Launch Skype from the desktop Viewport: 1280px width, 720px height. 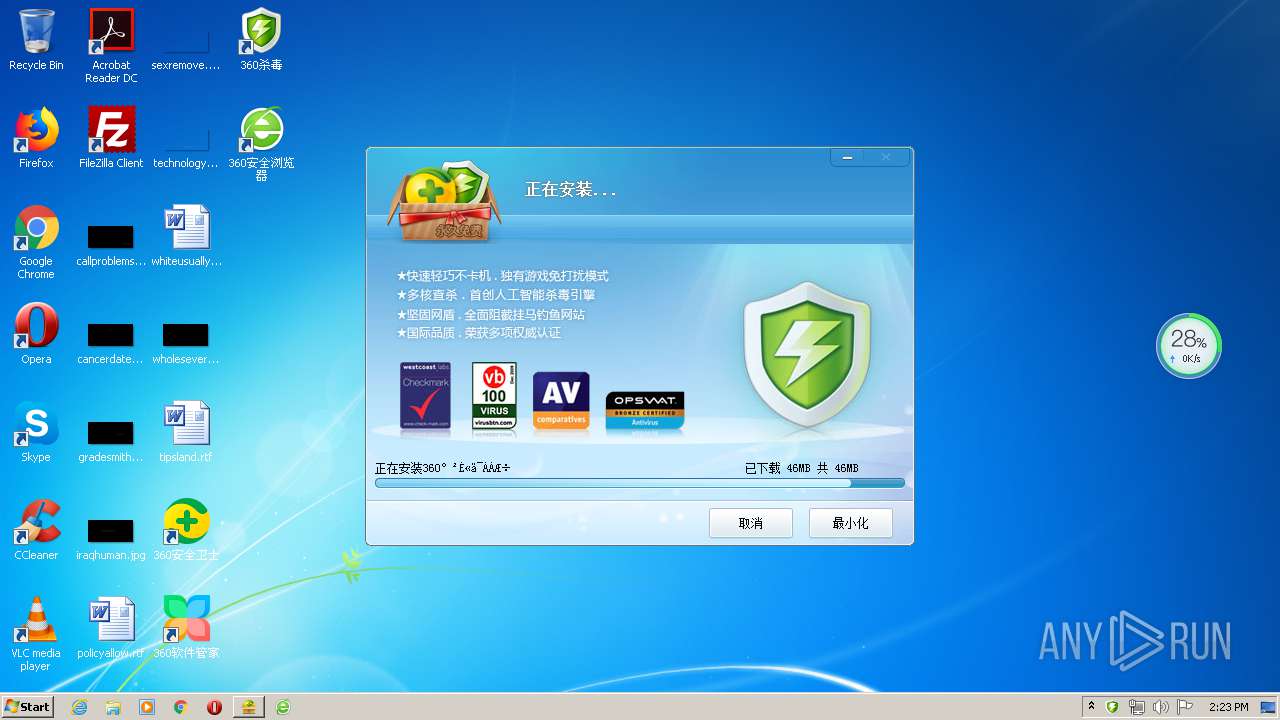point(36,432)
